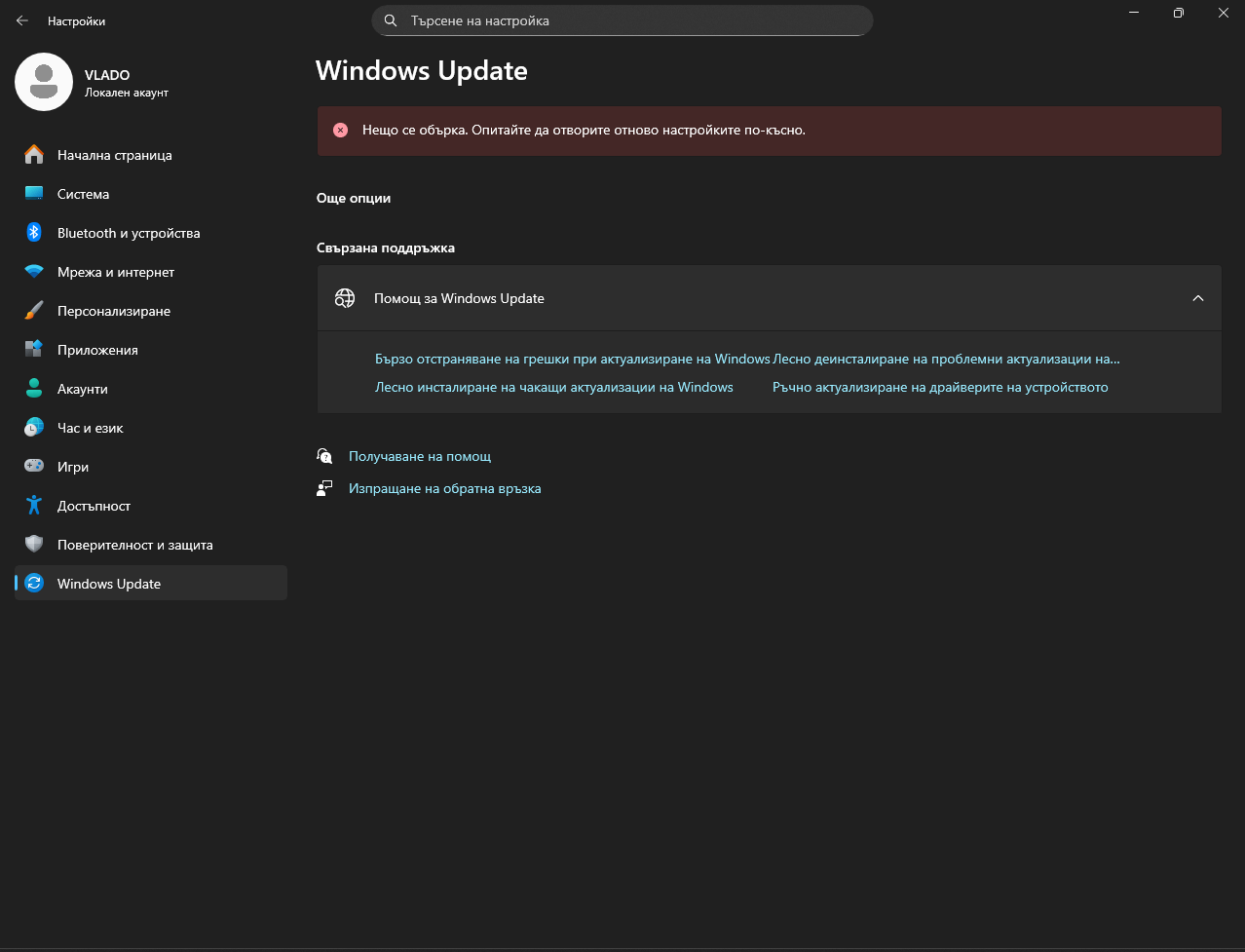
Task: Click the Windows Update sync icon in sidebar
Action: tap(34, 584)
